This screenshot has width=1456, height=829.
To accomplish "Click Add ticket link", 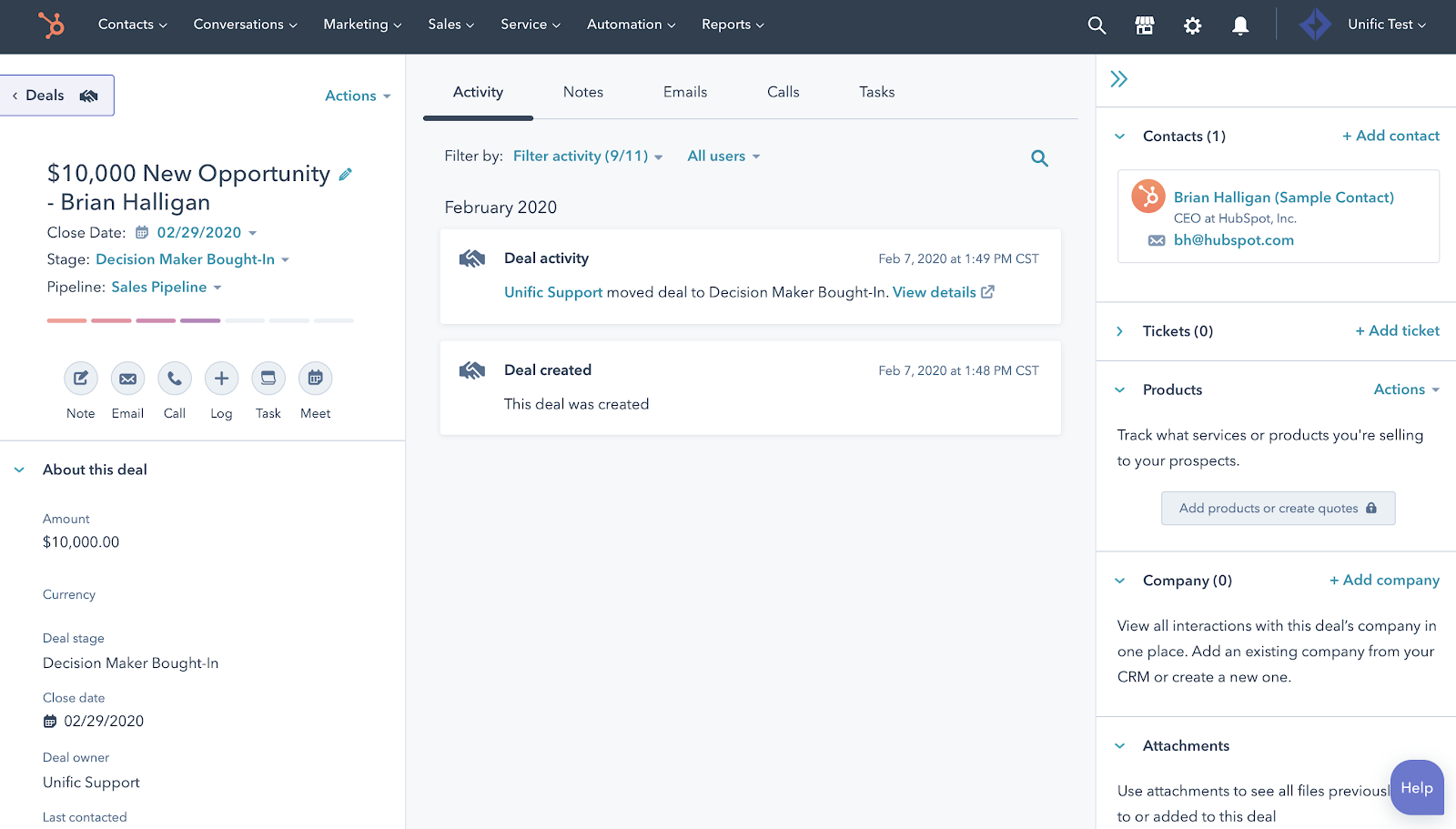I will coord(1397,331).
